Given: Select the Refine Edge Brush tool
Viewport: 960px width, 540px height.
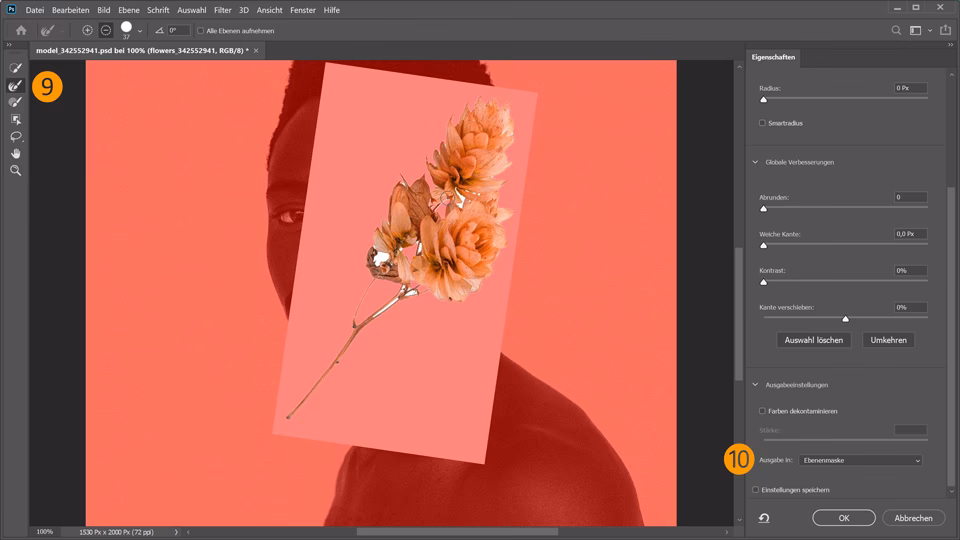Looking at the screenshot, I should pyautogui.click(x=16, y=86).
